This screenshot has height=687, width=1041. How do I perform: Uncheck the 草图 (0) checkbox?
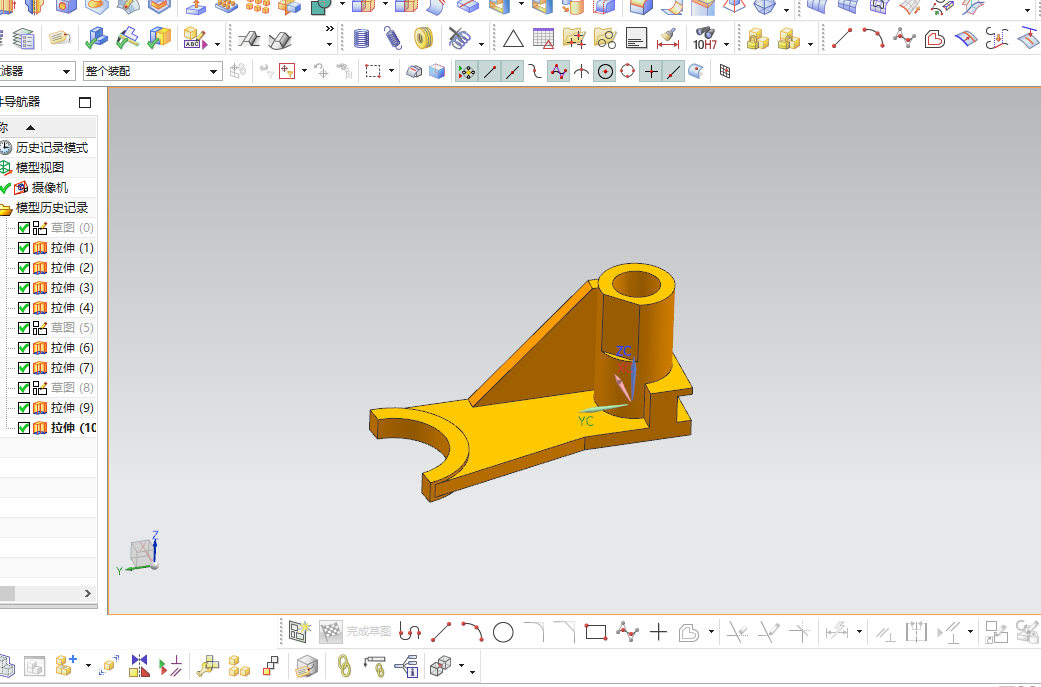(24, 228)
